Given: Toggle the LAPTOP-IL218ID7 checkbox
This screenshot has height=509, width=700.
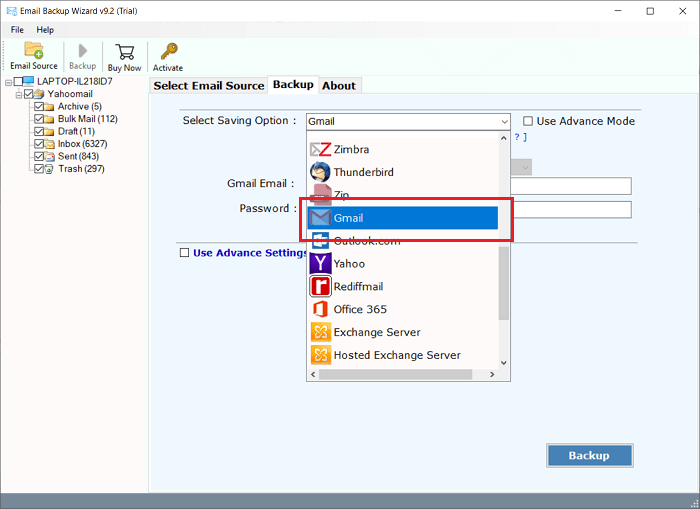Looking at the screenshot, I should pos(18,81).
